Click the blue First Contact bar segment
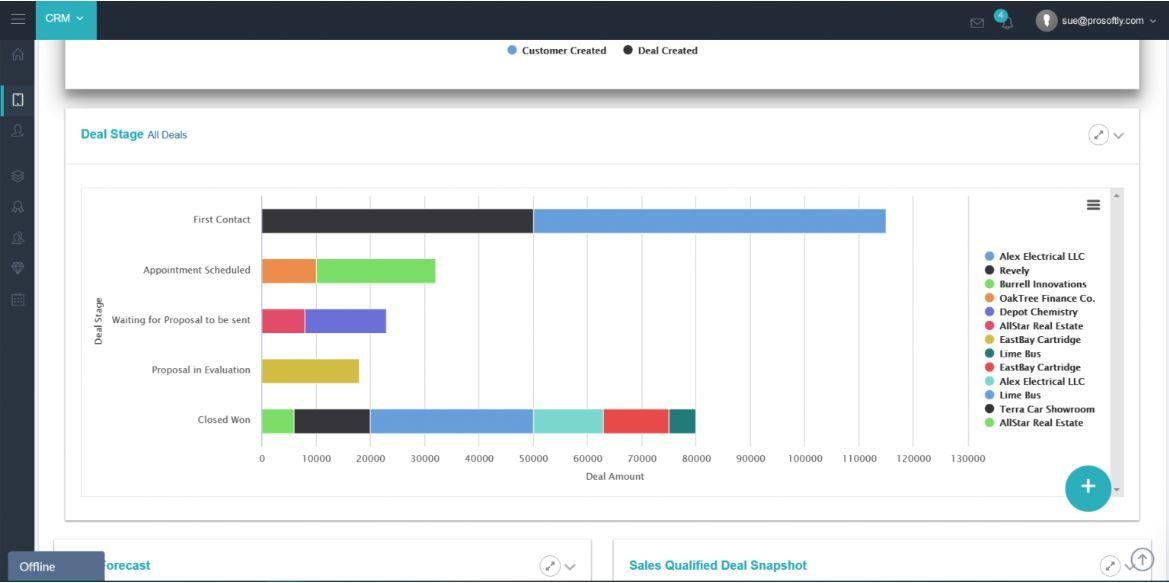Image resolution: width=1169 pixels, height=583 pixels. (x=709, y=221)
